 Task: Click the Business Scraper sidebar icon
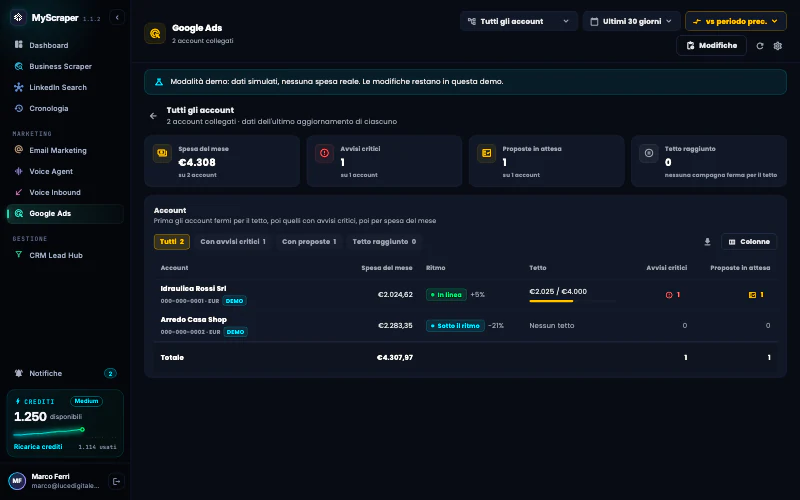click(x=19, y=66)
